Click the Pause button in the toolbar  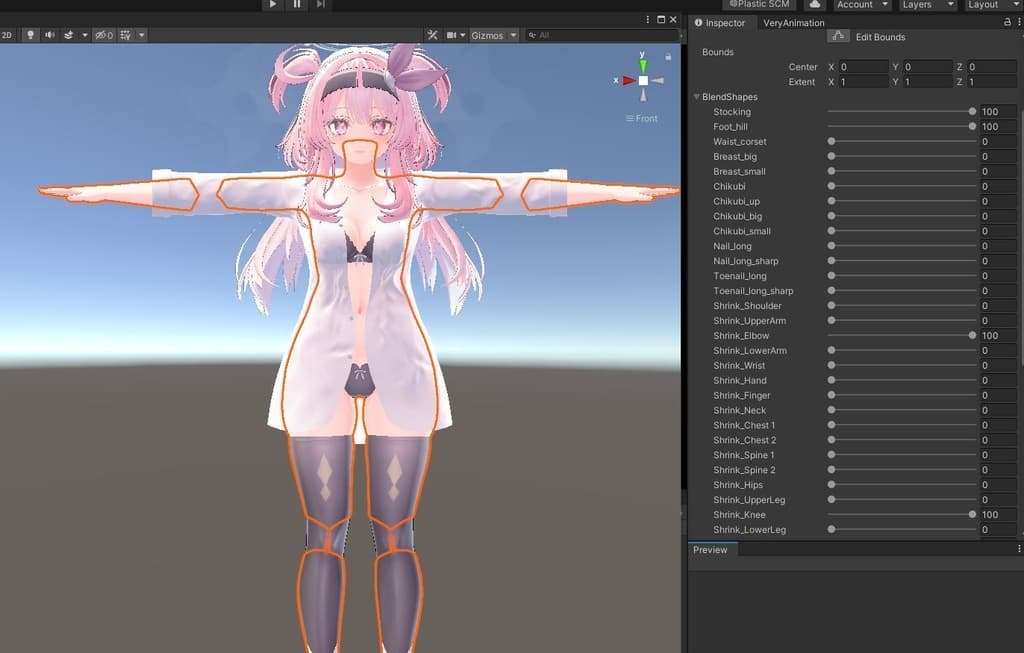297,5
